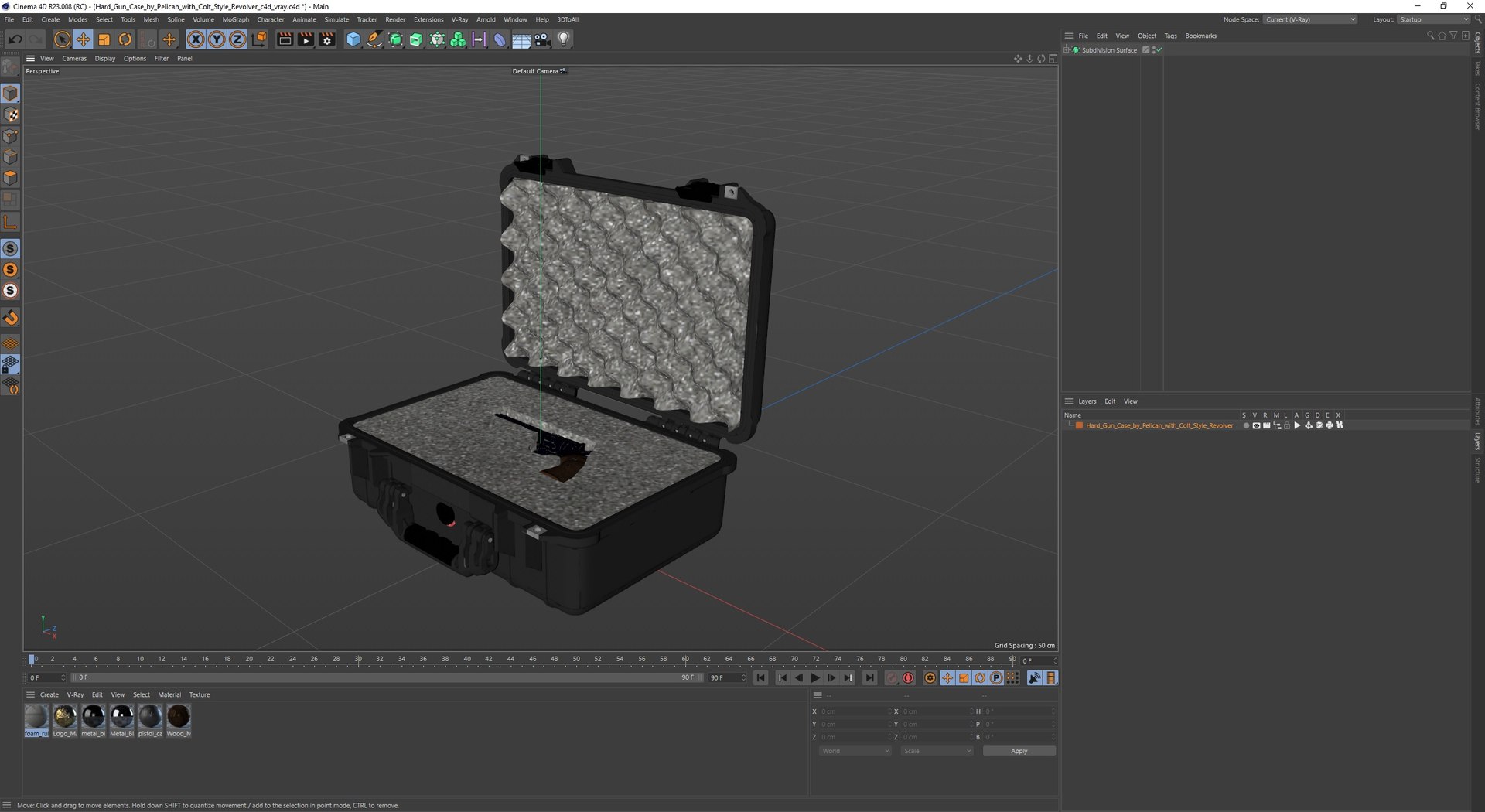Click the Camera object icon
This screenshot has width=1485, height=812.
coord(542,39)
